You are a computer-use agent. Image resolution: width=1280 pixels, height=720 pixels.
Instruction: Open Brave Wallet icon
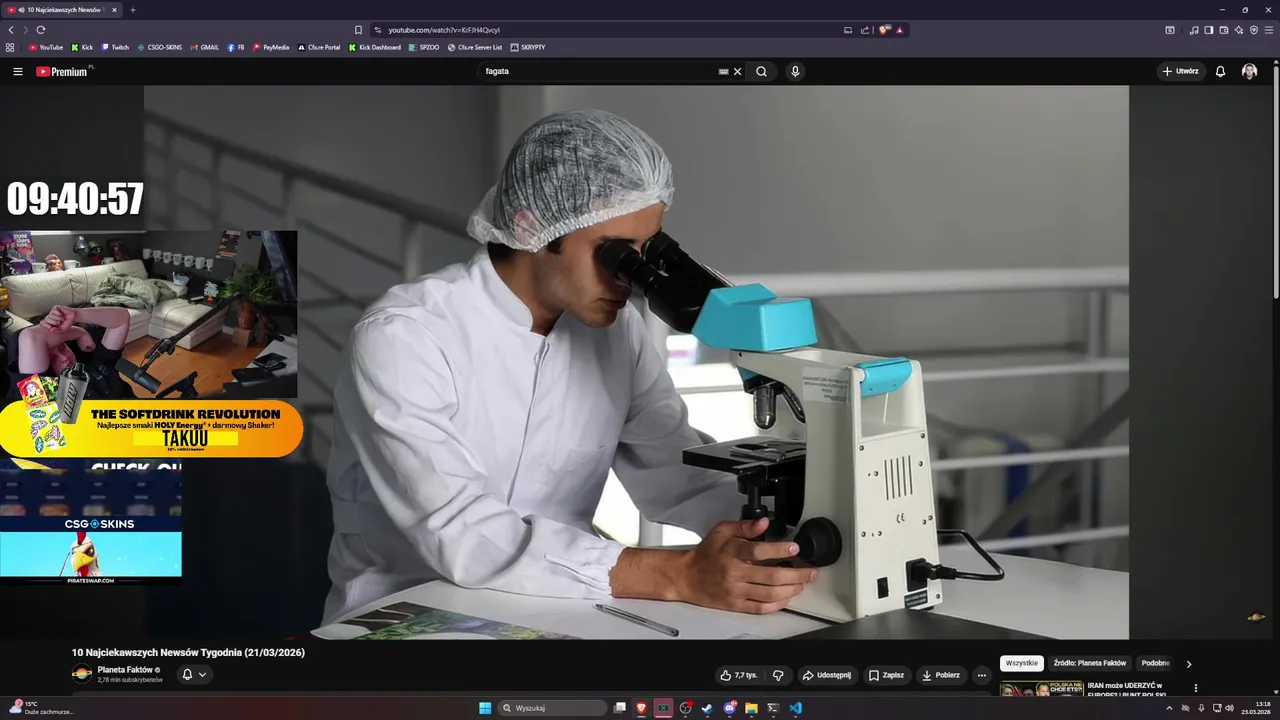pos(1223,30)
